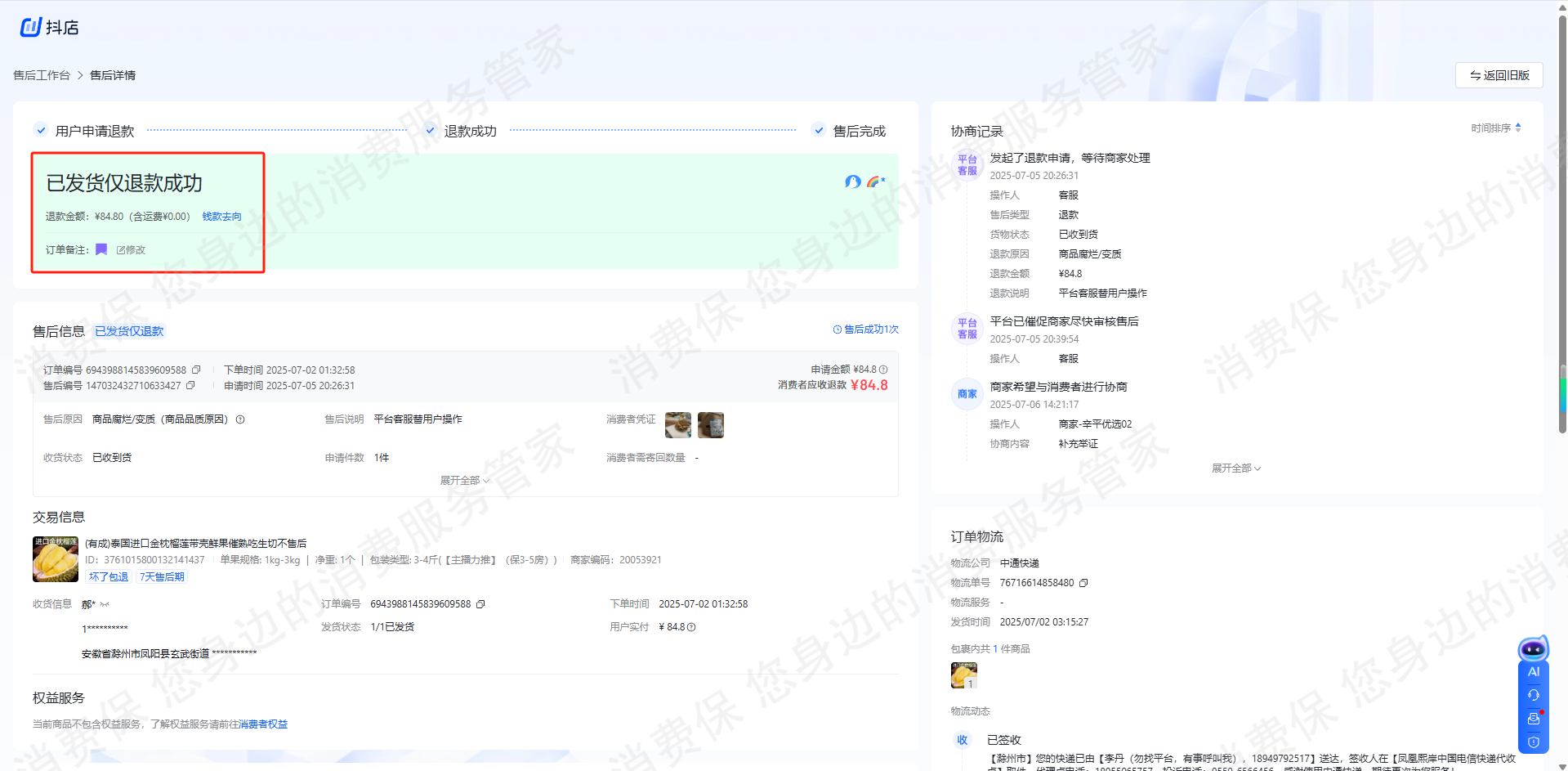Click the shield alert icon in floating bar
The image size is (1568, 771).
(1533, 742)
